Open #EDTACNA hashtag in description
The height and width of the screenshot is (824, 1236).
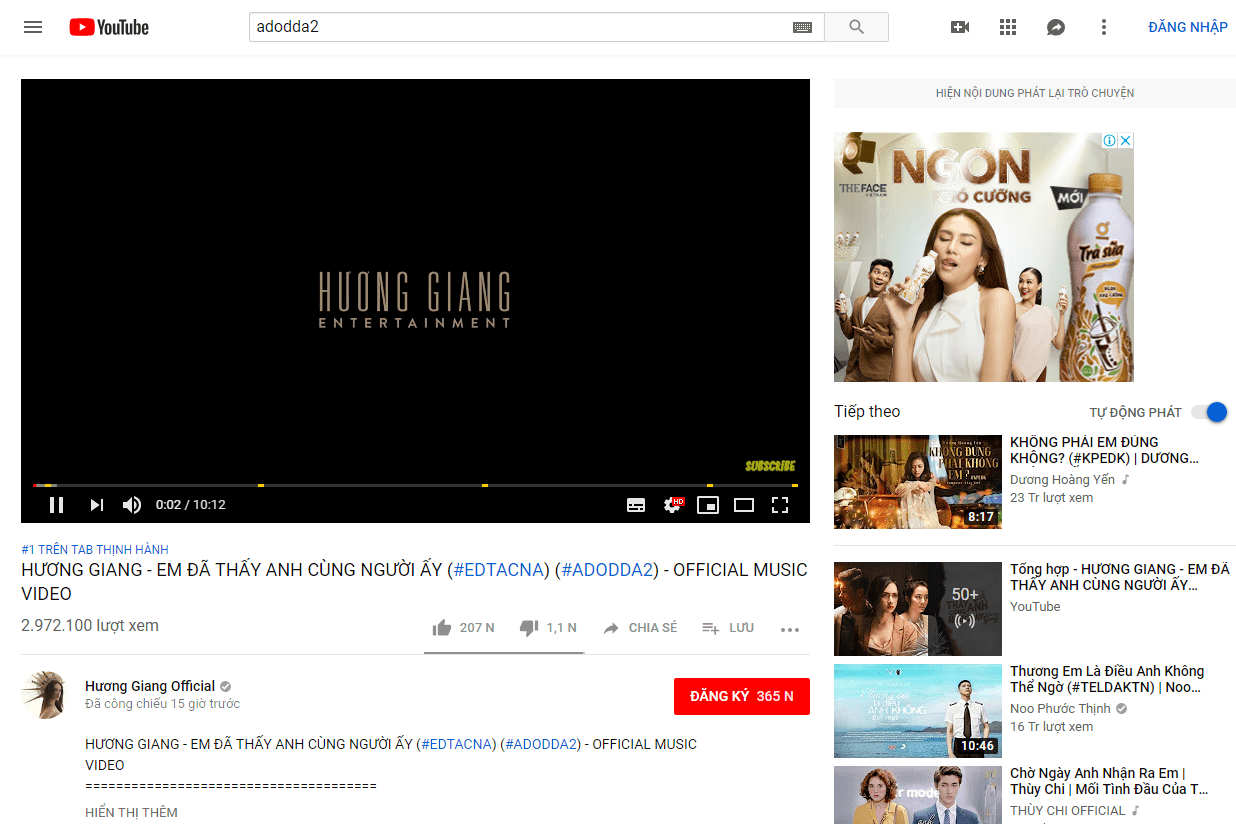point(458,744)
